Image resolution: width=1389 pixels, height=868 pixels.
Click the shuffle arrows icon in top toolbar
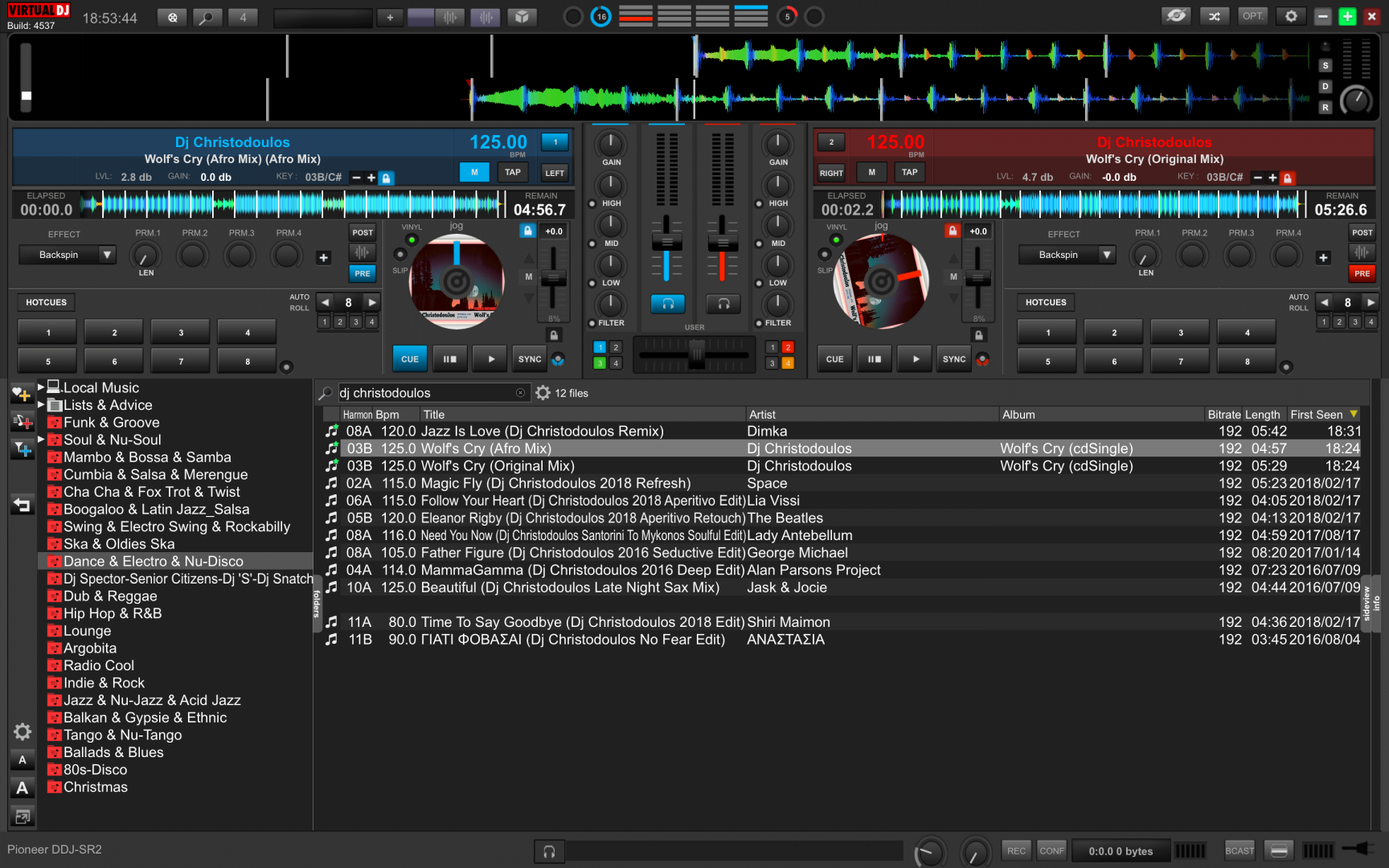point(1215,16)
